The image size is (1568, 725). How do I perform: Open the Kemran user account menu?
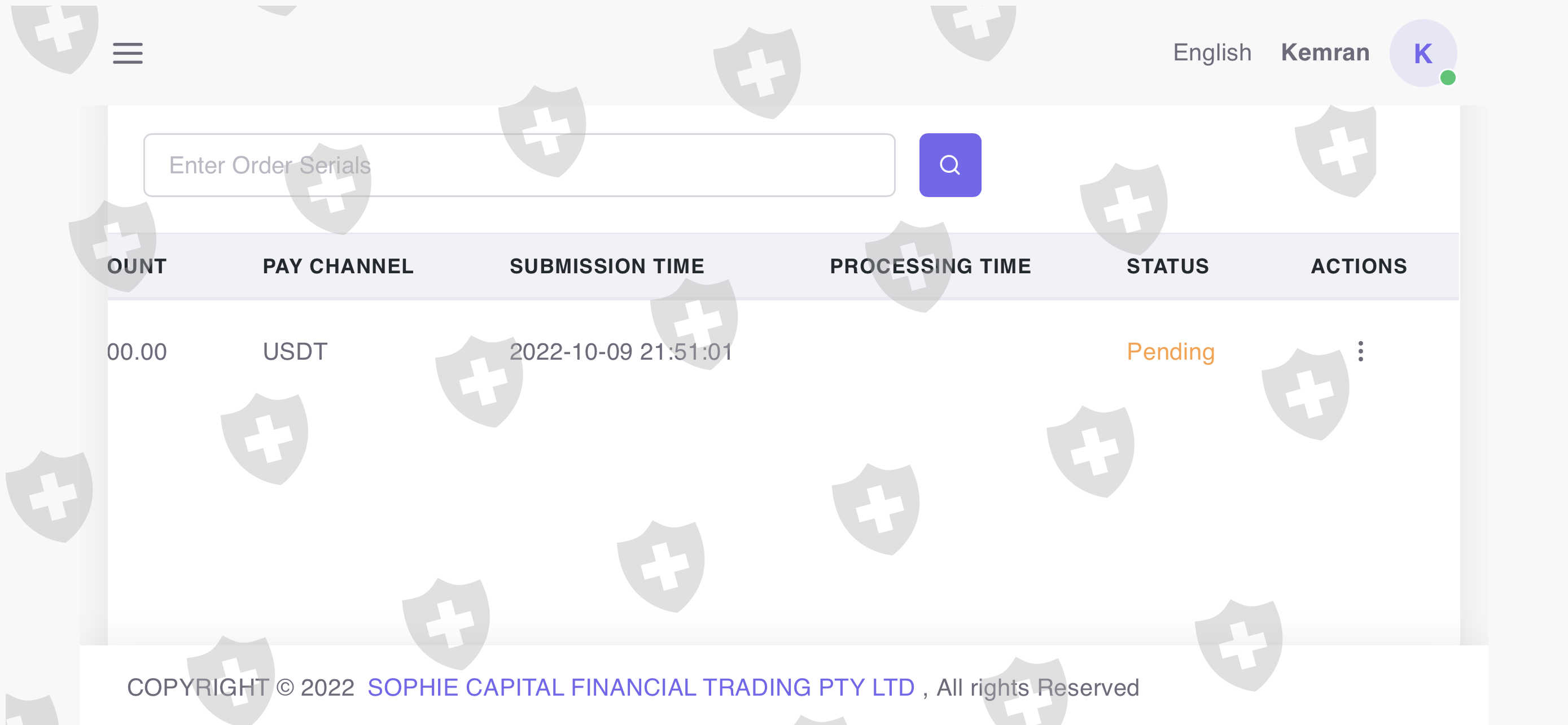click(1325, 53)
